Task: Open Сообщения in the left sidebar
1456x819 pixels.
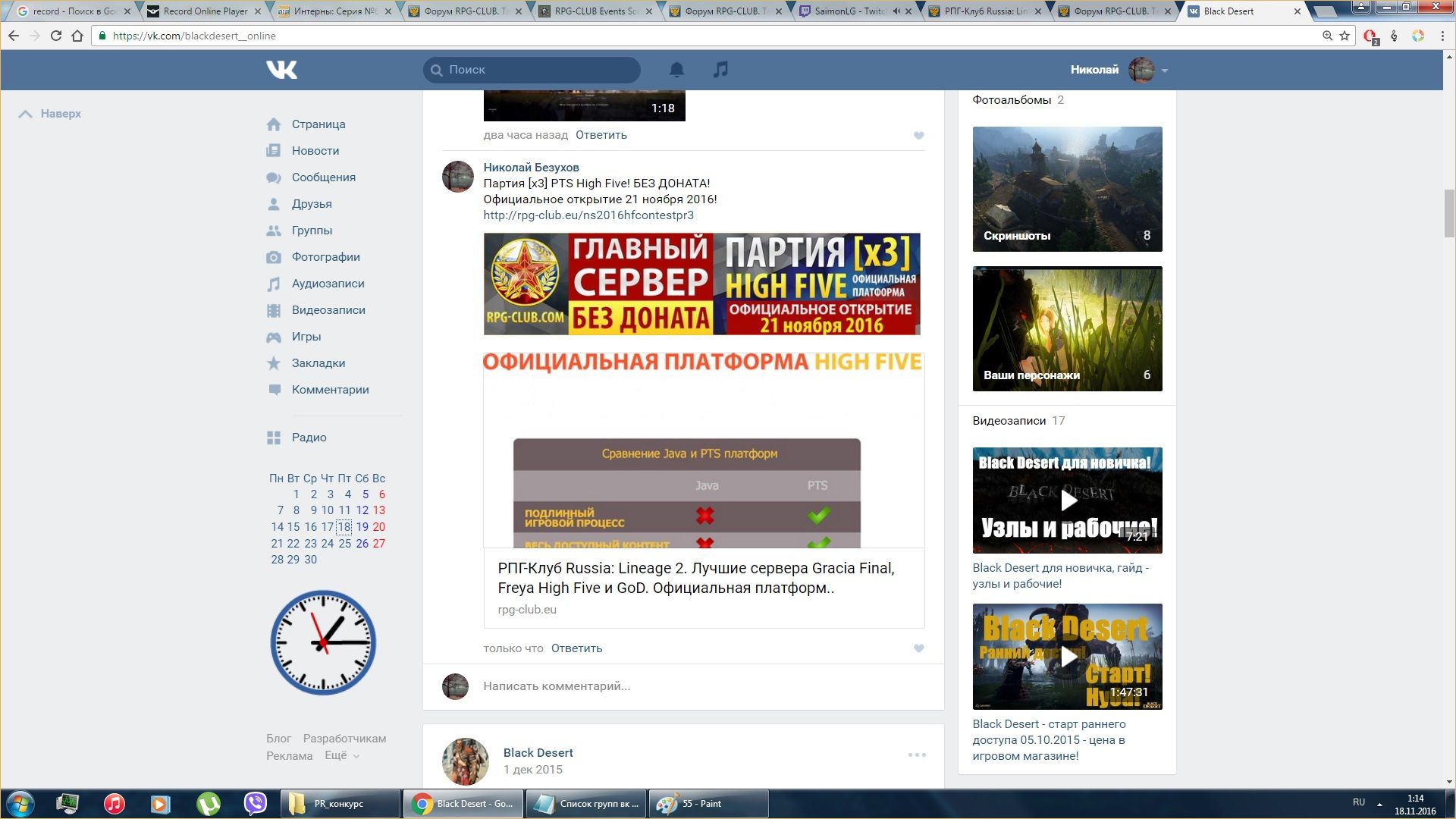Action: click(323, 177)
